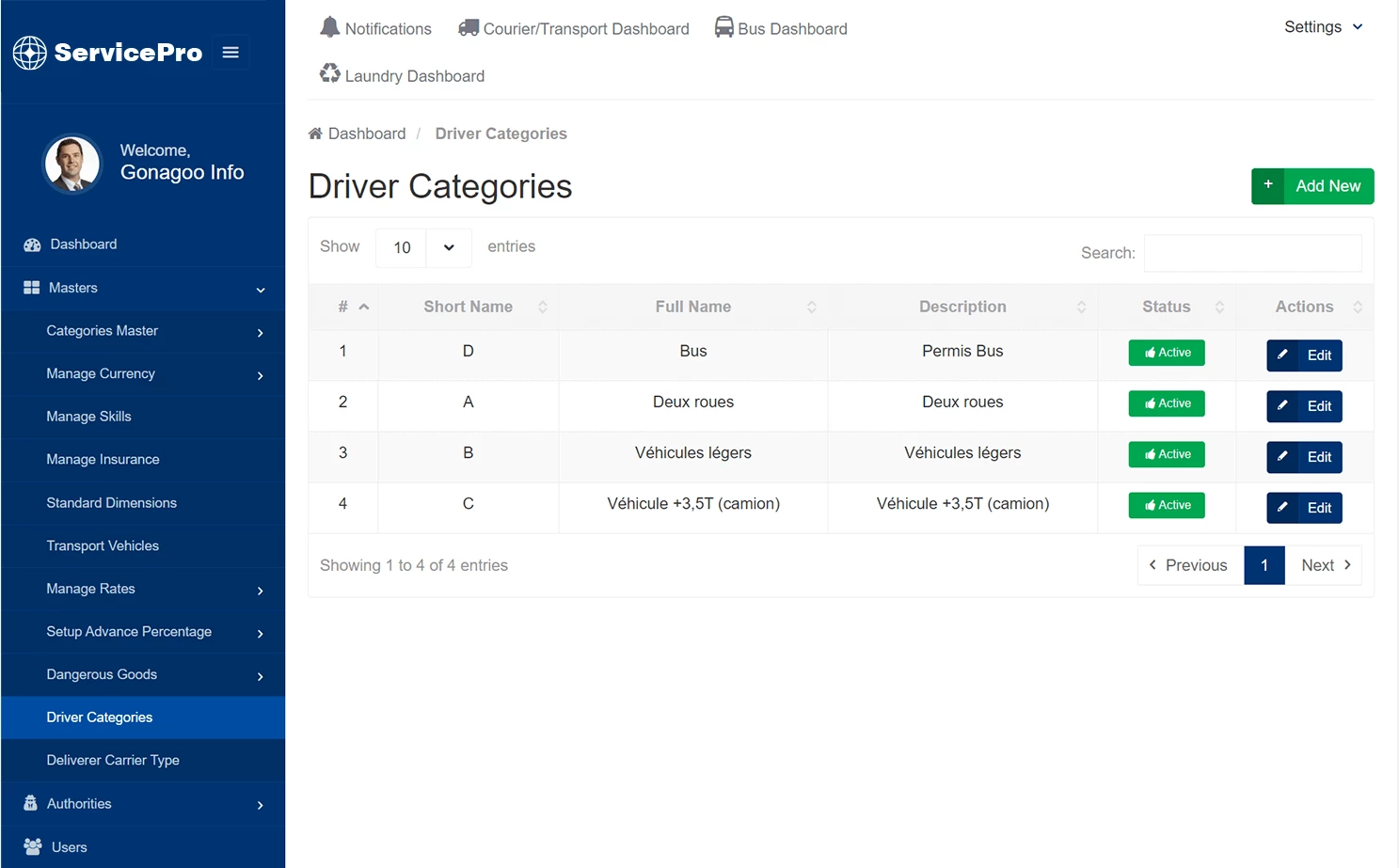
Task: Click the Edit pencil icon for Bus row
Action: (x=1282, y=355)
